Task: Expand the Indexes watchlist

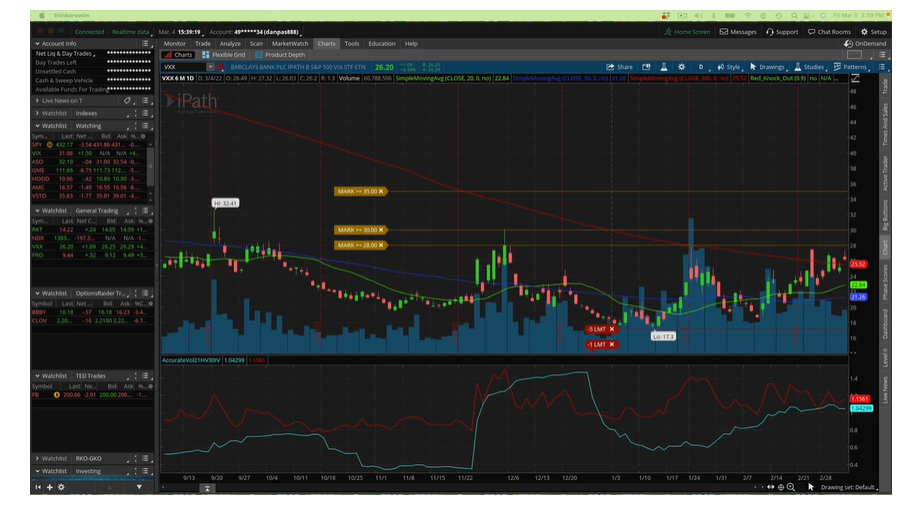Action: 37,113
